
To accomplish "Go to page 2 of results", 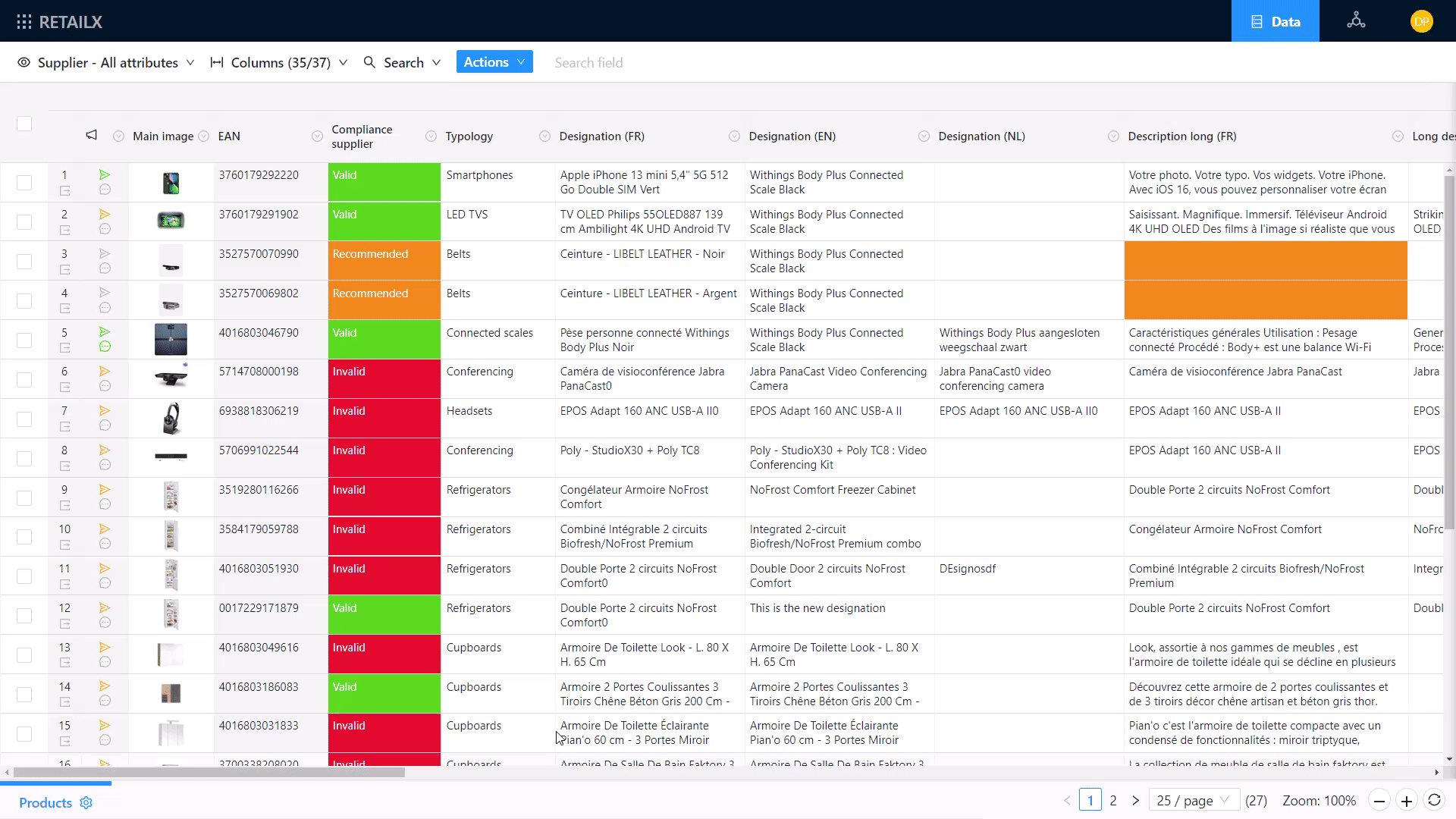I will (1113, 801).
